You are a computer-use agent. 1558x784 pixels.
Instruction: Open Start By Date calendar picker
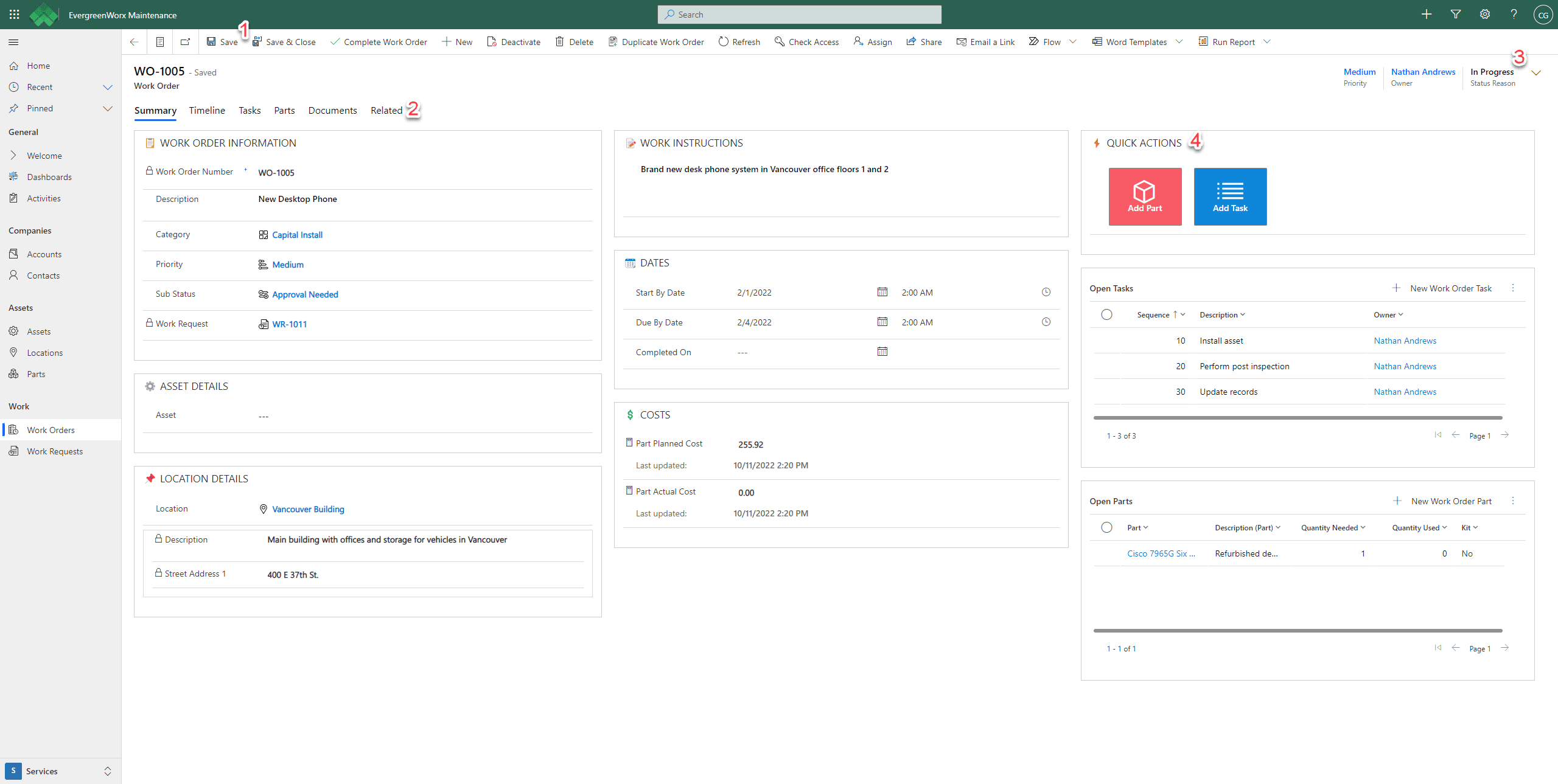tap(882, 292)
